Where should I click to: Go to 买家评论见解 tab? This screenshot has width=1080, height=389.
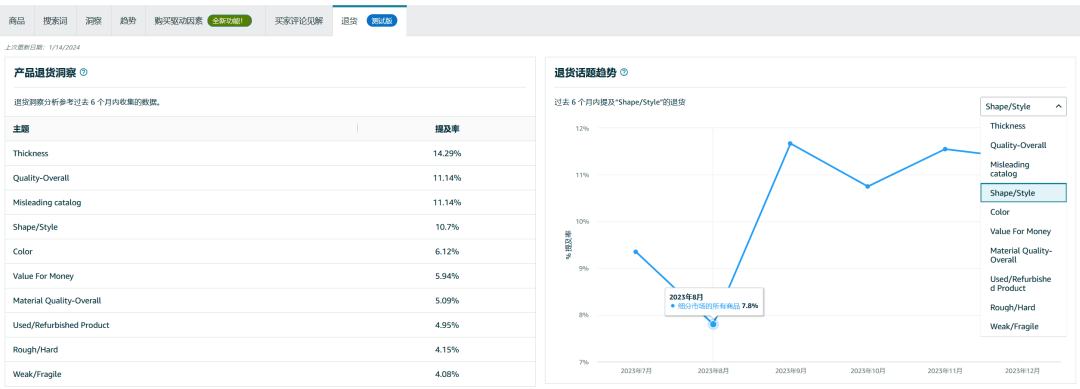[x=298, y=21]
